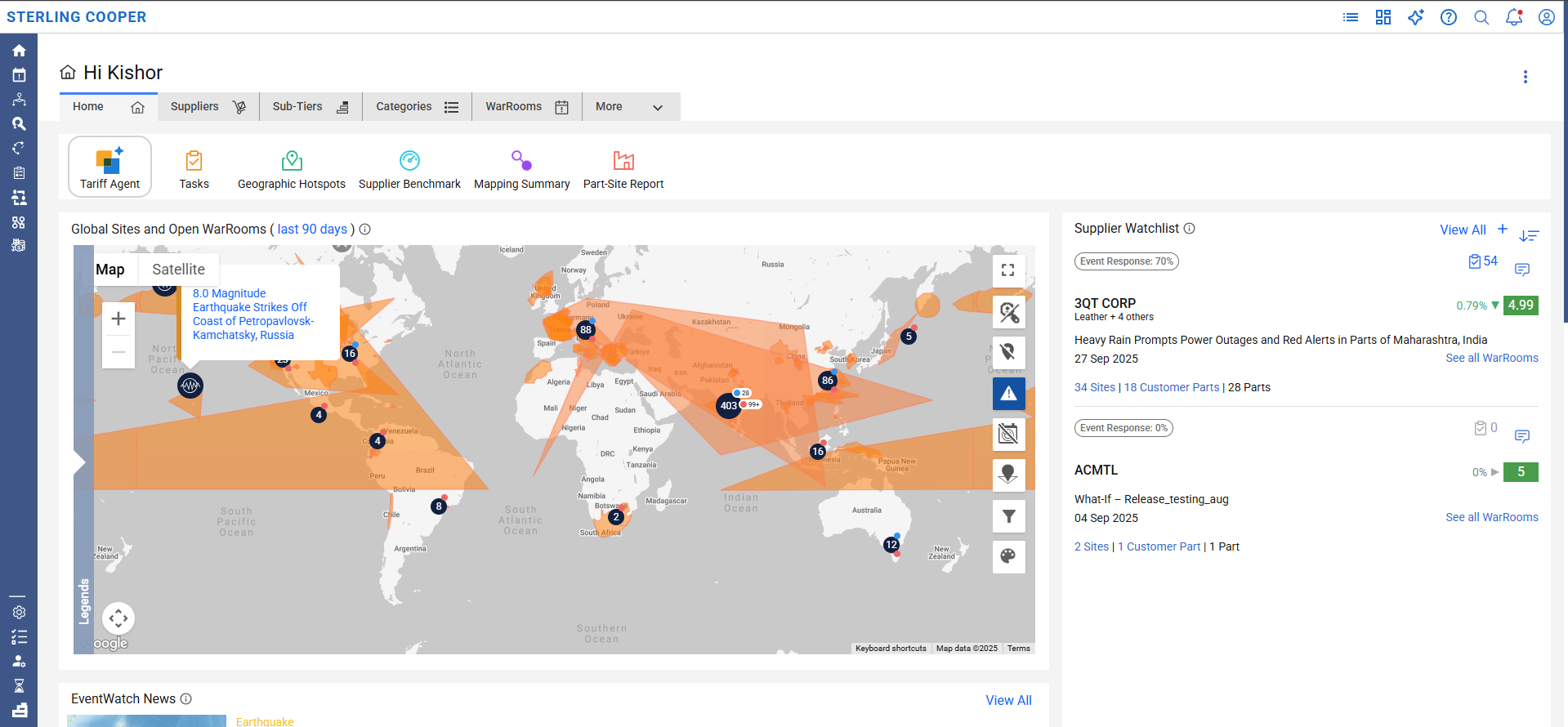Open 2 Sites link for ACMTL
1568x727 pixels.
(x=1091, y=546)
